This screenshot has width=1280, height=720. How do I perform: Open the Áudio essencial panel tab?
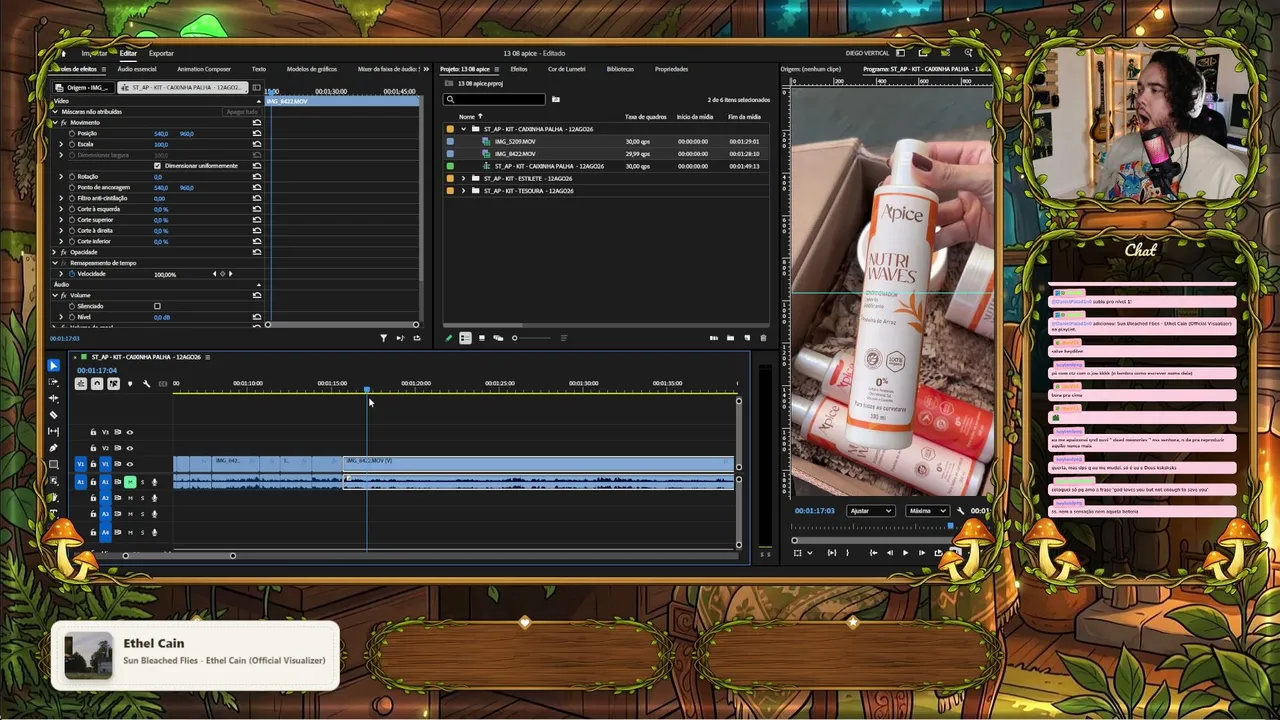point(137,69)
